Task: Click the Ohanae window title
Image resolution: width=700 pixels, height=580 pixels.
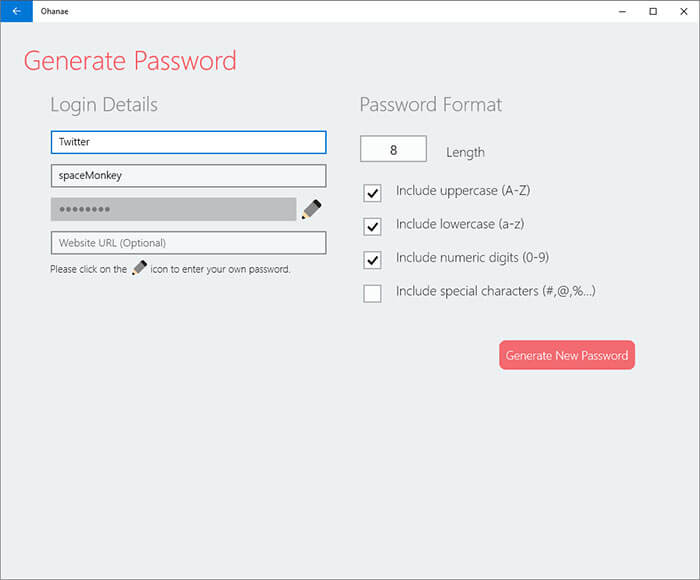Action: [54, 11]
